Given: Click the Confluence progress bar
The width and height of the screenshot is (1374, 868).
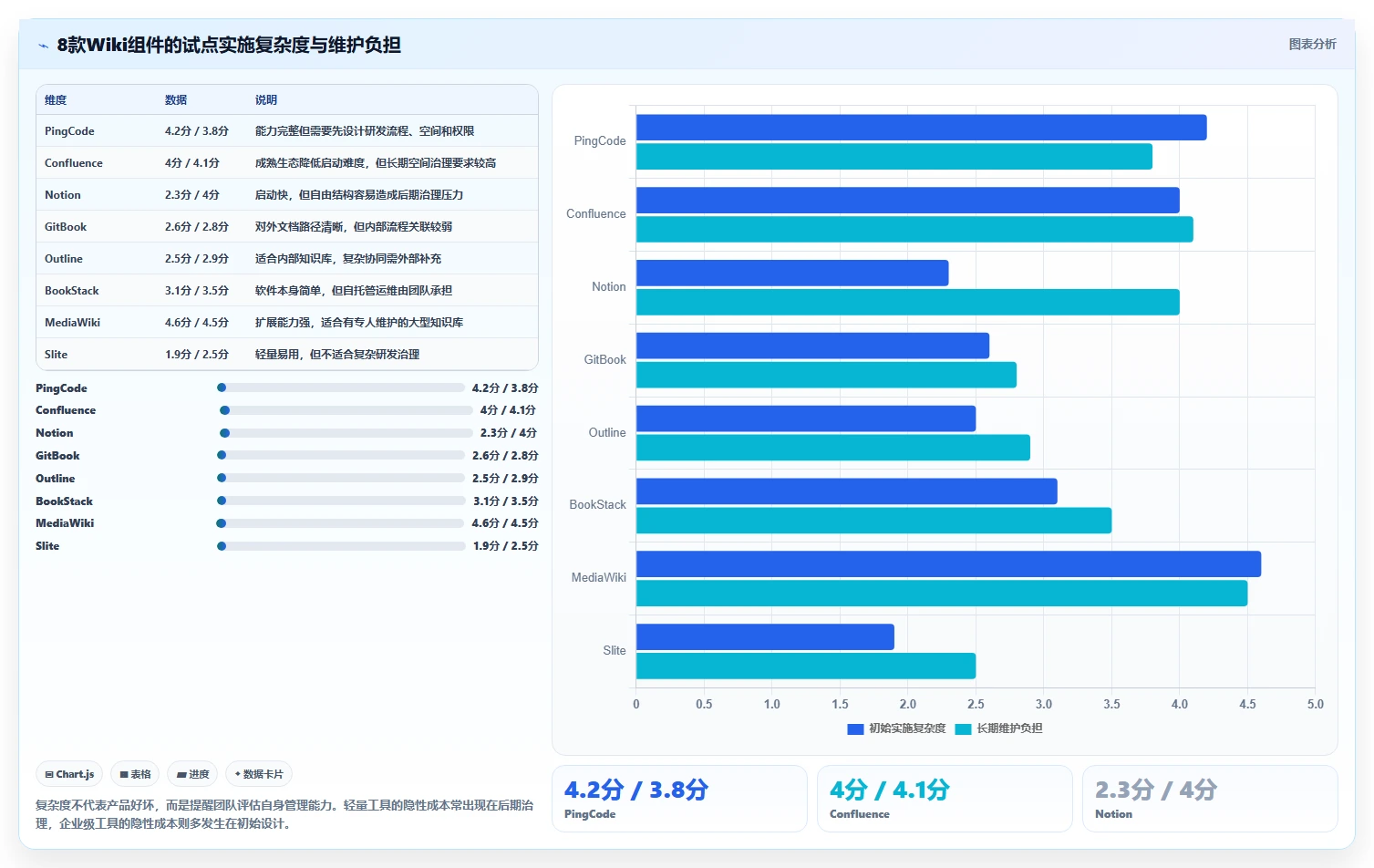Looking at the screenshot, I should (346, 410).
